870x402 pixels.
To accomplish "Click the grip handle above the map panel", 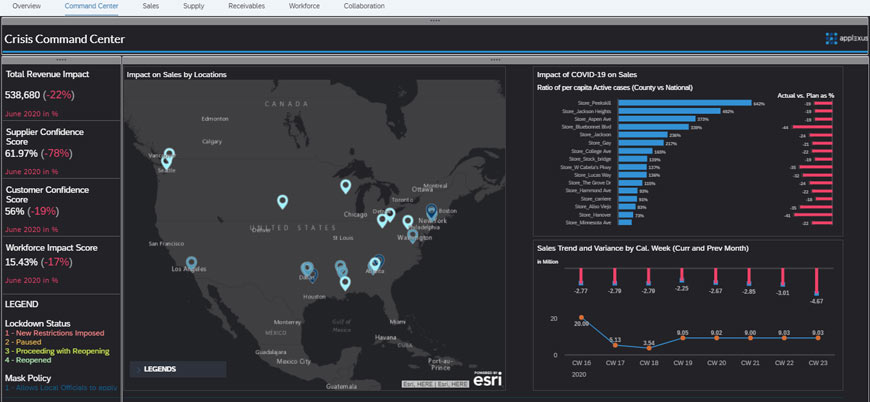I will coord(495,60).
